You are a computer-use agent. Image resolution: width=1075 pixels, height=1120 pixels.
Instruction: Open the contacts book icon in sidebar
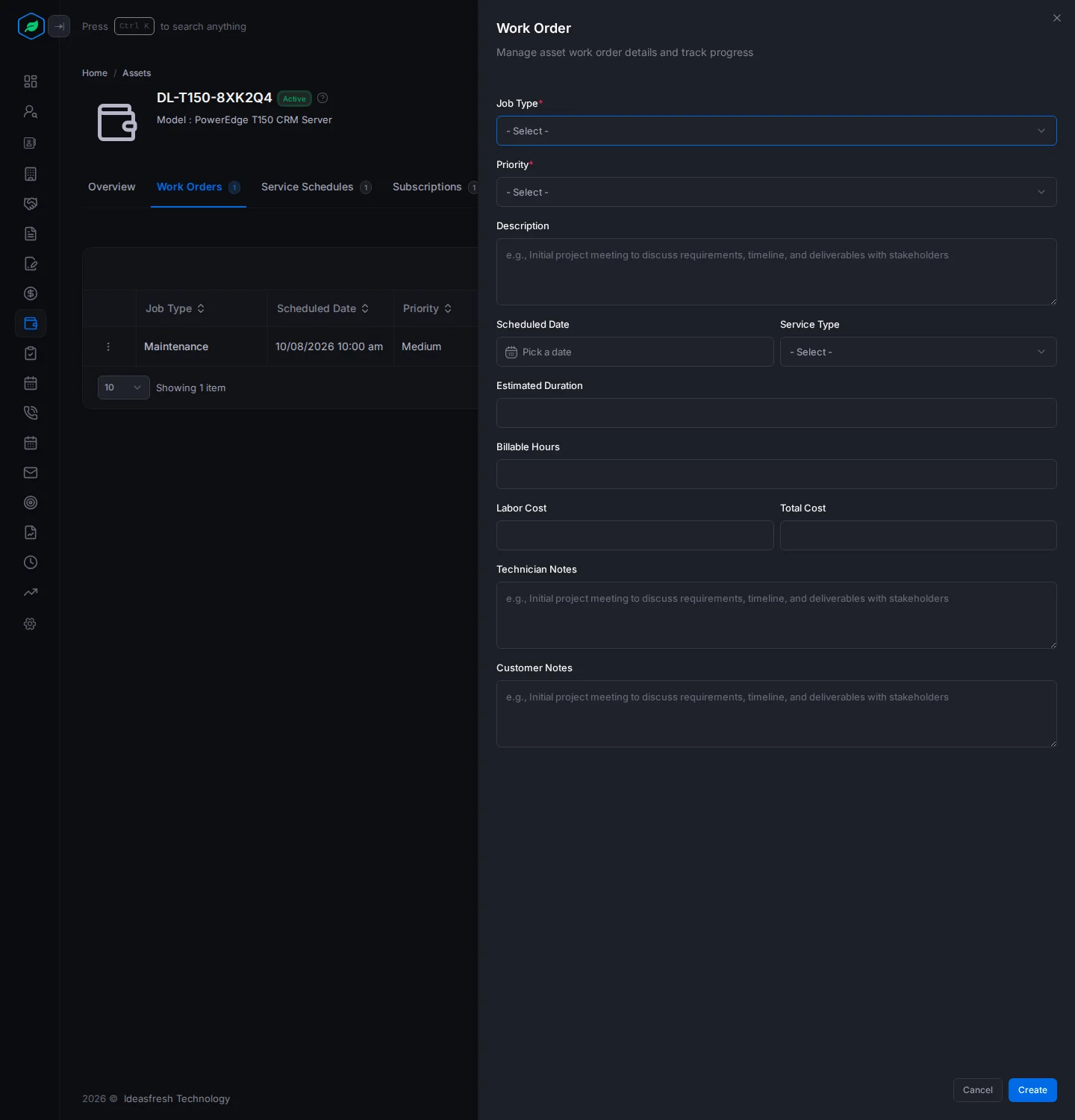coord(31,143)
